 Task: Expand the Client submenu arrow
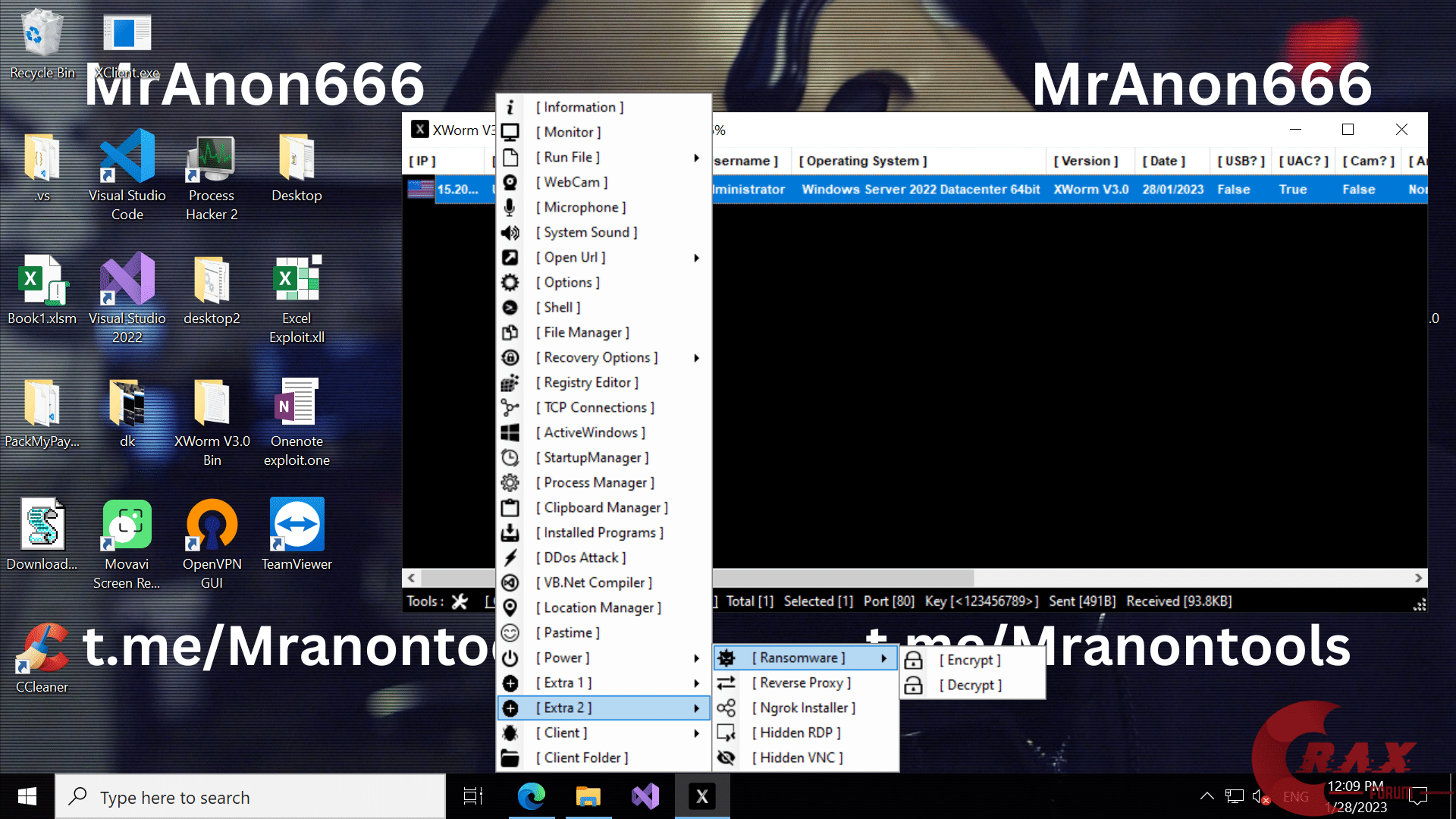click(x=696, y=733)
